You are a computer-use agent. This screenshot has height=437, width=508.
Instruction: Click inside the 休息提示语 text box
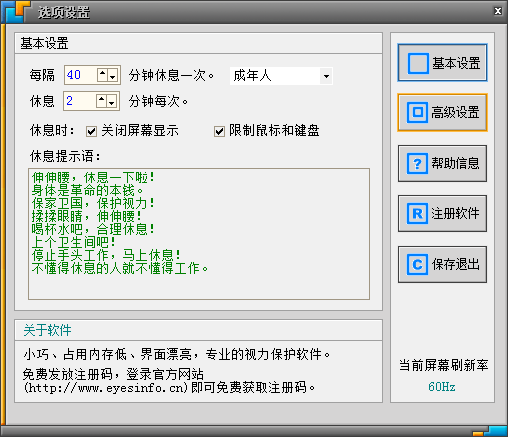coord(199,234)
